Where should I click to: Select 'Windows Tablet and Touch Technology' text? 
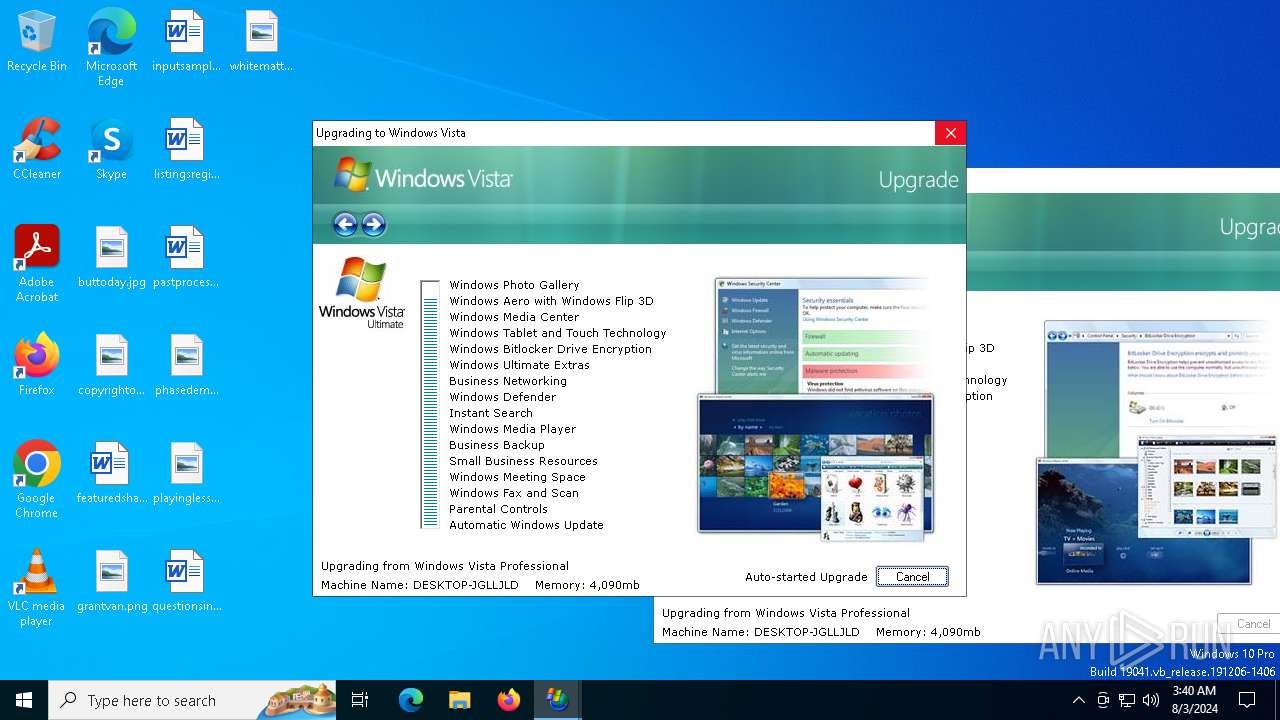(x=557, y=333)
